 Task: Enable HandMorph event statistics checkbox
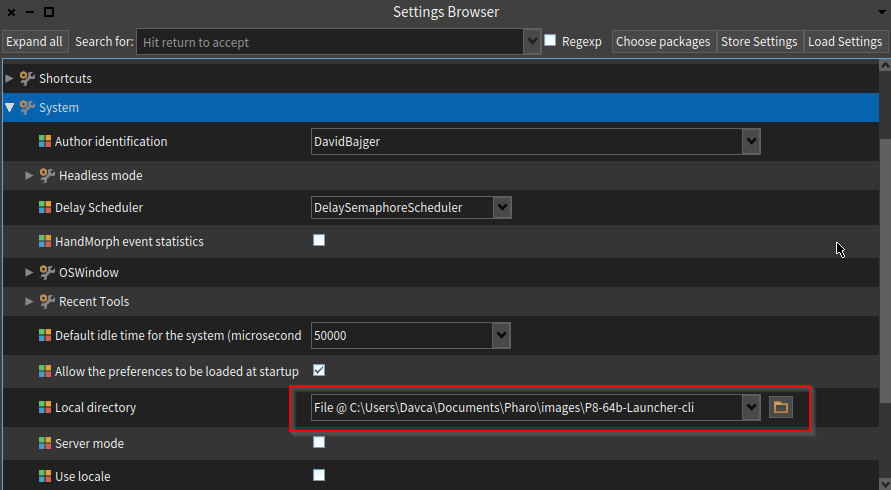pyautogui.click(x=319, y=240)
